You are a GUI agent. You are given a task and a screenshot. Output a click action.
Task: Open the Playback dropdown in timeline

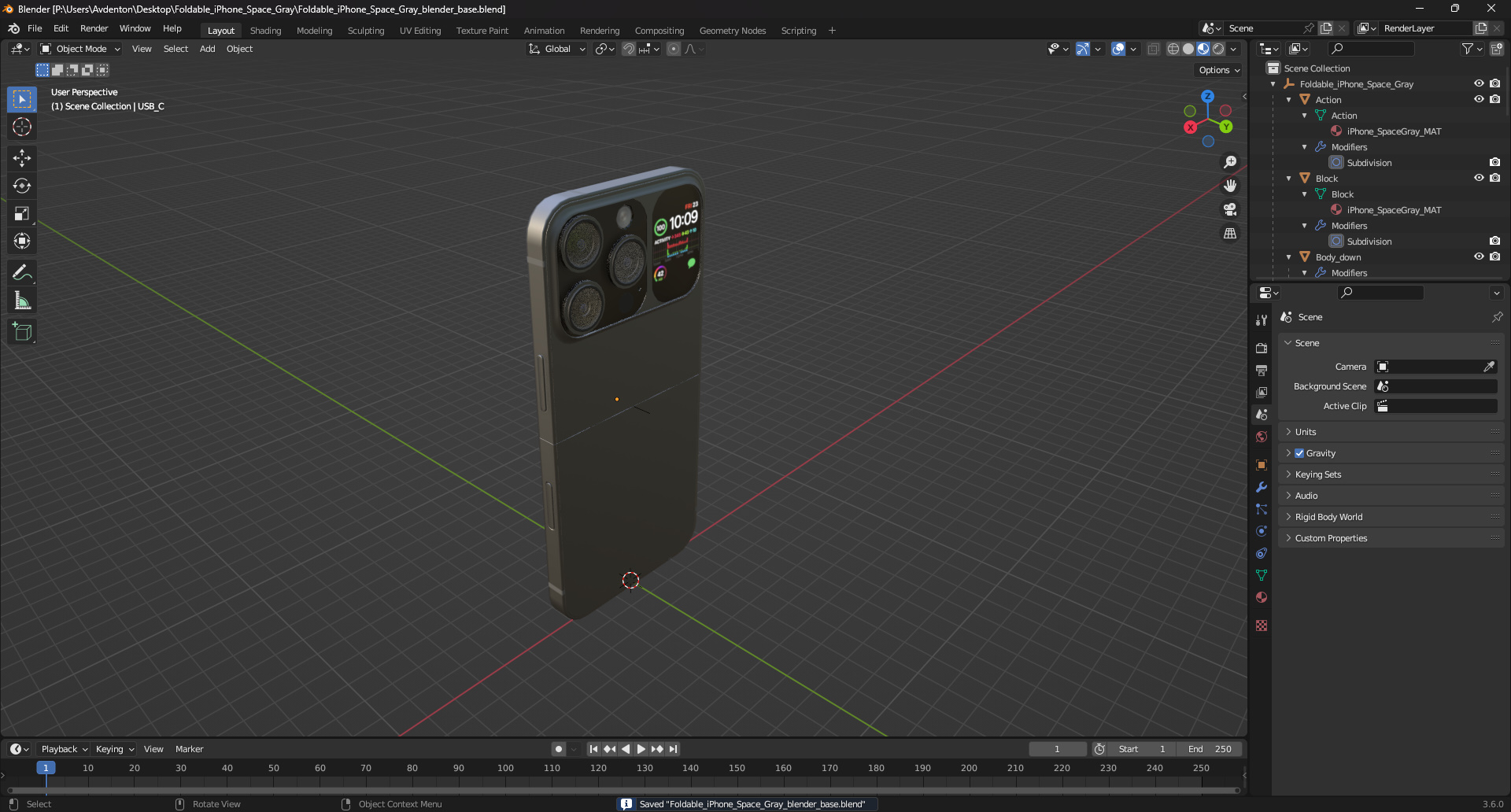(x=65, y=749)
